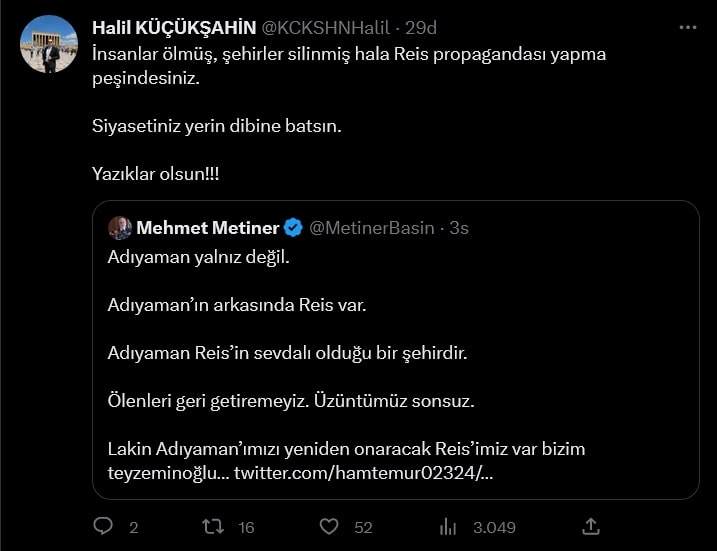The width and height of the screenshot is (717, 551).
Task: Click the 3s timestamp in quoted tweet
Action: (459, 228)
